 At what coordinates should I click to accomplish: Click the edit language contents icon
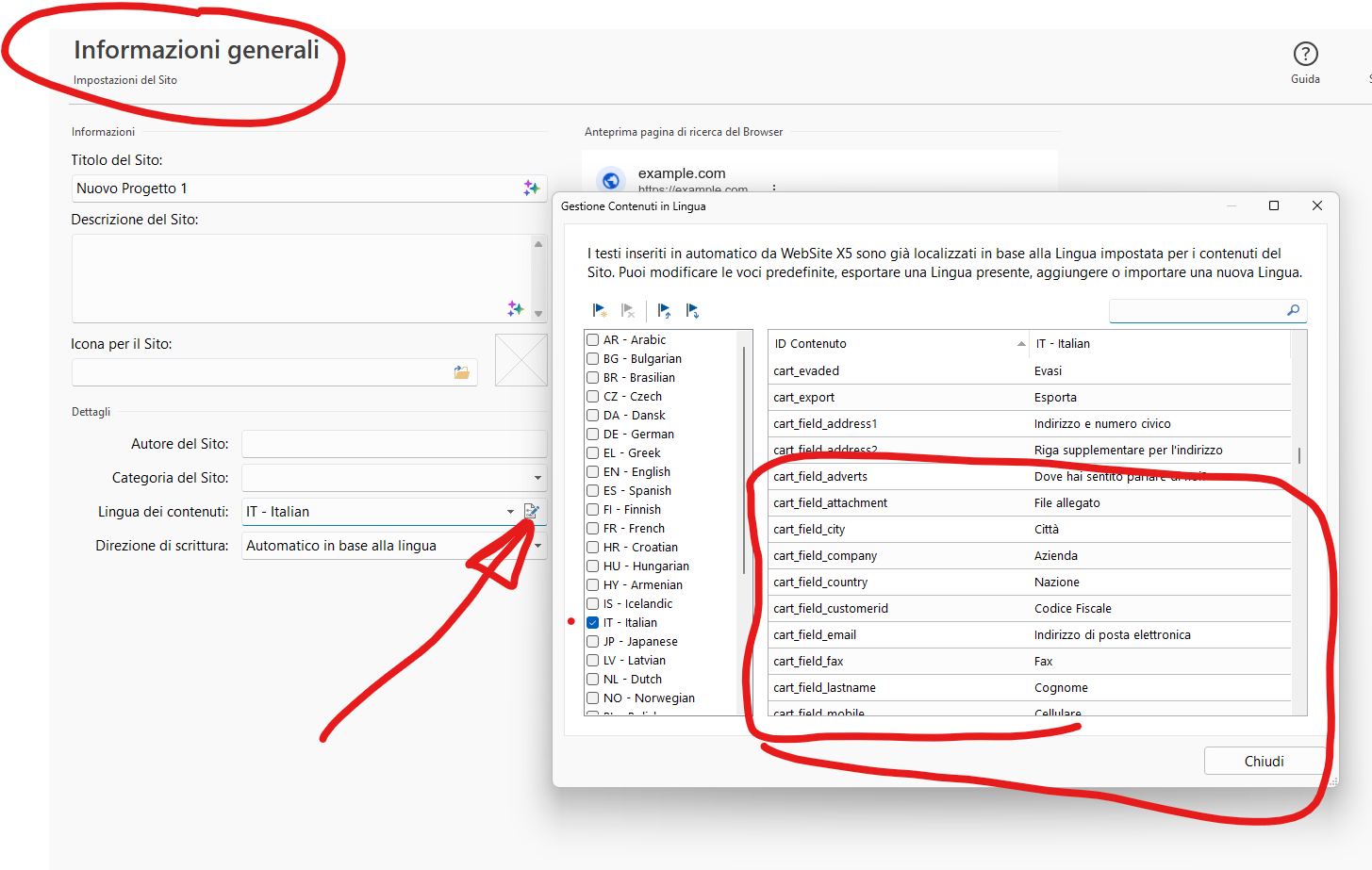tap(532, 511)
